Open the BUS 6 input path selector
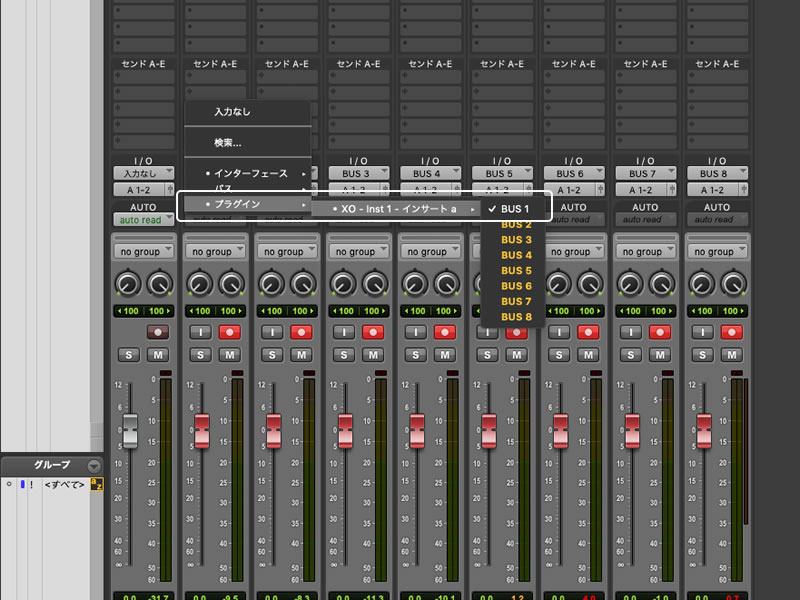 [574, 173]
